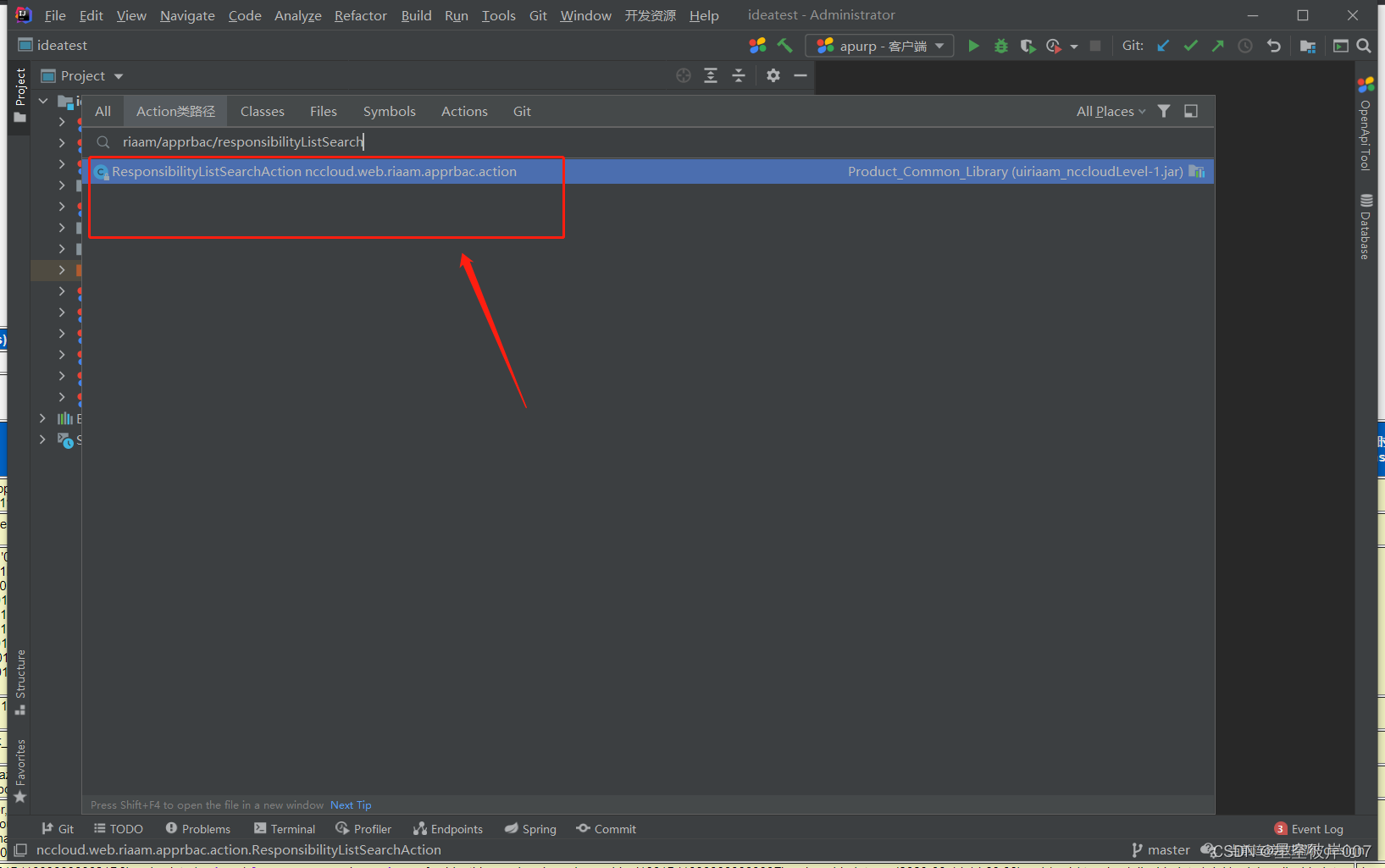The height and width of the screenshot is (868, 1385).
Task: Open the Commit tool window button
Action: [x=607, y=829]
